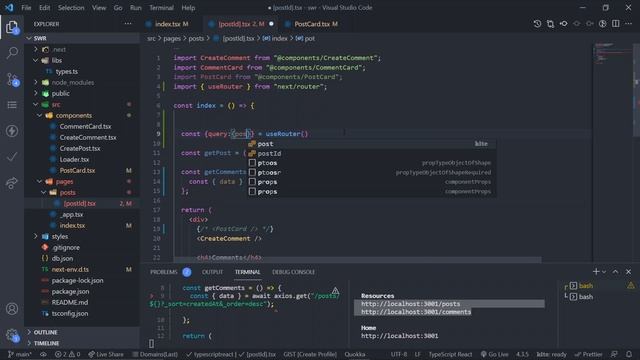
Task: Close the terminal panel
Action: [x=628, y=271]
